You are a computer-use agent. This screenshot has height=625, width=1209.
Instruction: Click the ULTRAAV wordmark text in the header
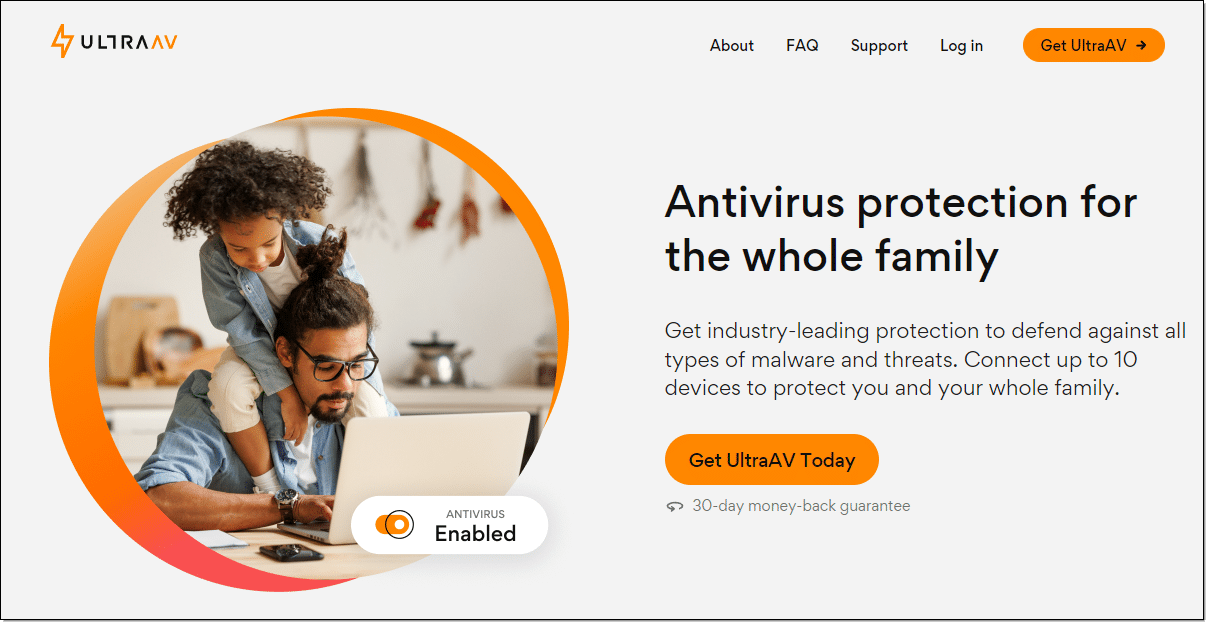coord(129,42)
